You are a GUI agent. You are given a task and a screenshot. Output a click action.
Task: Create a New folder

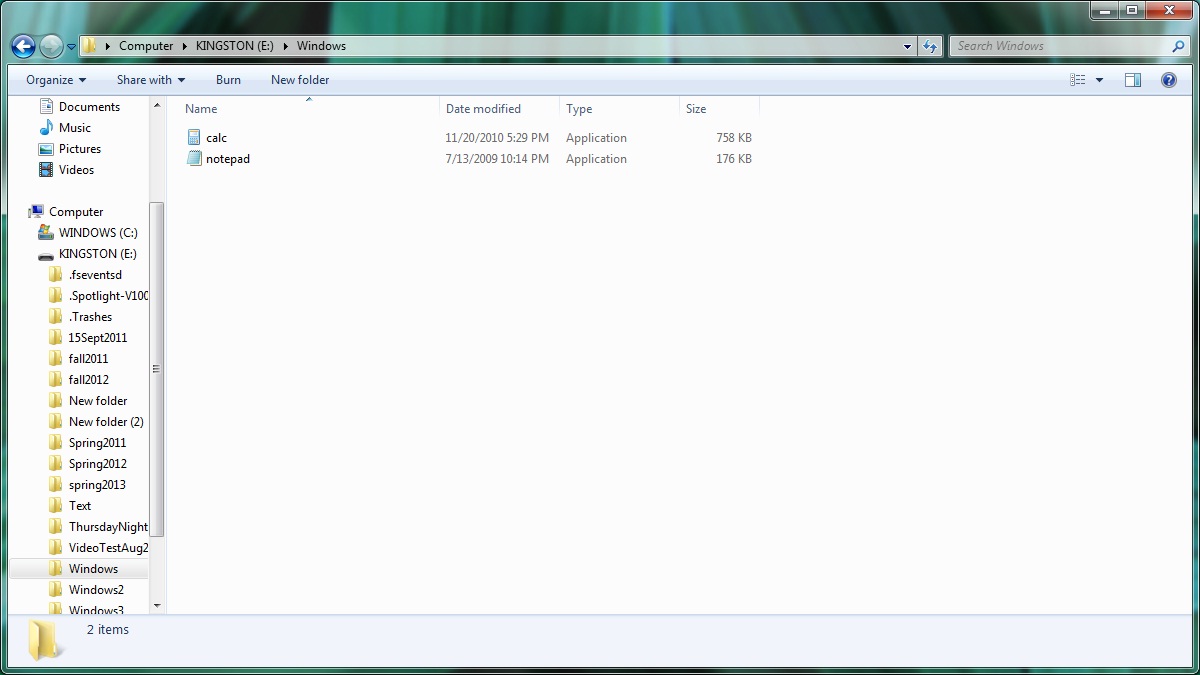pos(300,80)
